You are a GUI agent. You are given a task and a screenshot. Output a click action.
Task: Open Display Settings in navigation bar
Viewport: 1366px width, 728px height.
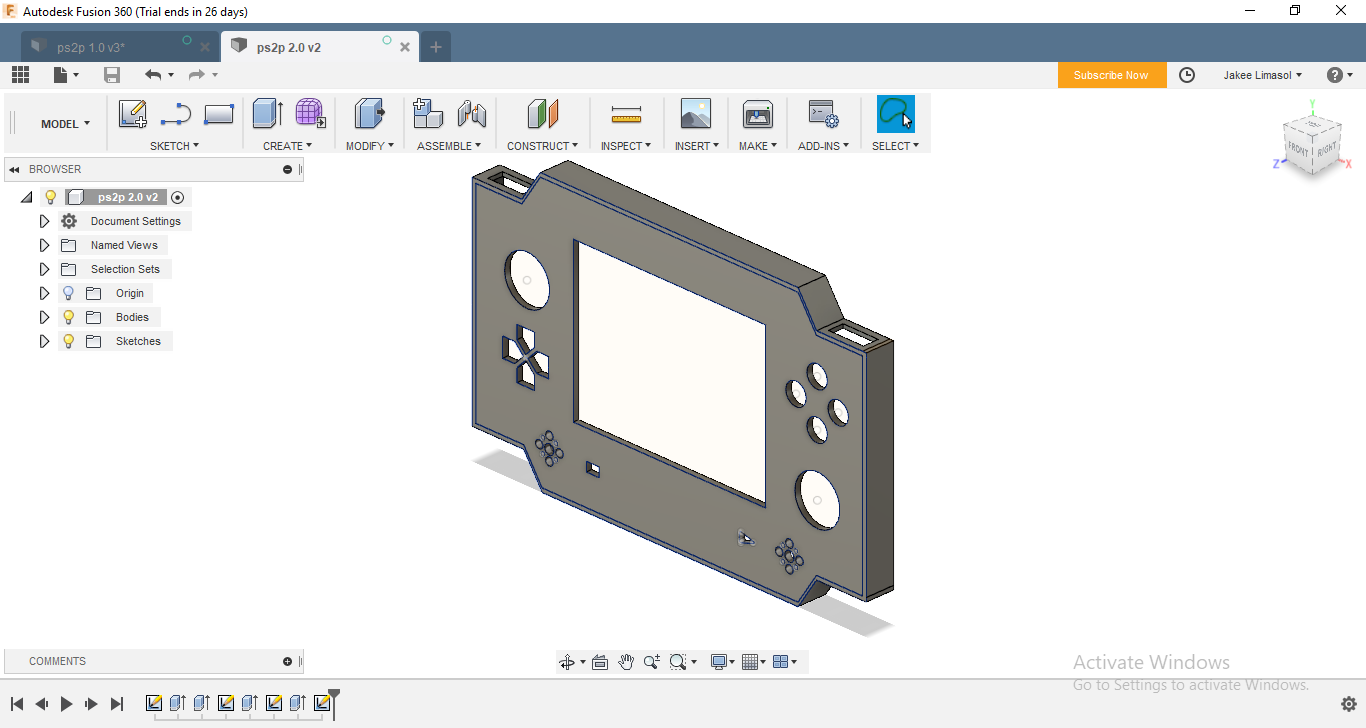click(x=722, y=662)
